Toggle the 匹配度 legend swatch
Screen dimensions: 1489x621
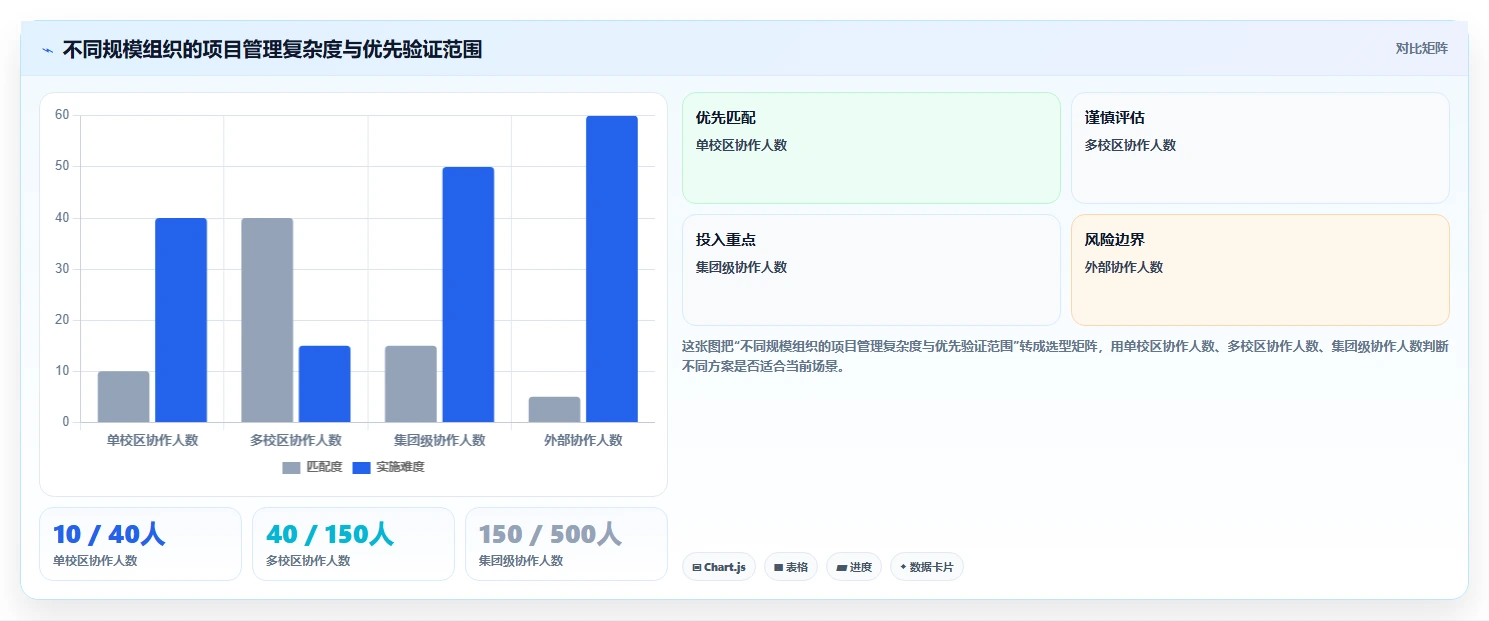pyautogui.click(x=291, y=468)
